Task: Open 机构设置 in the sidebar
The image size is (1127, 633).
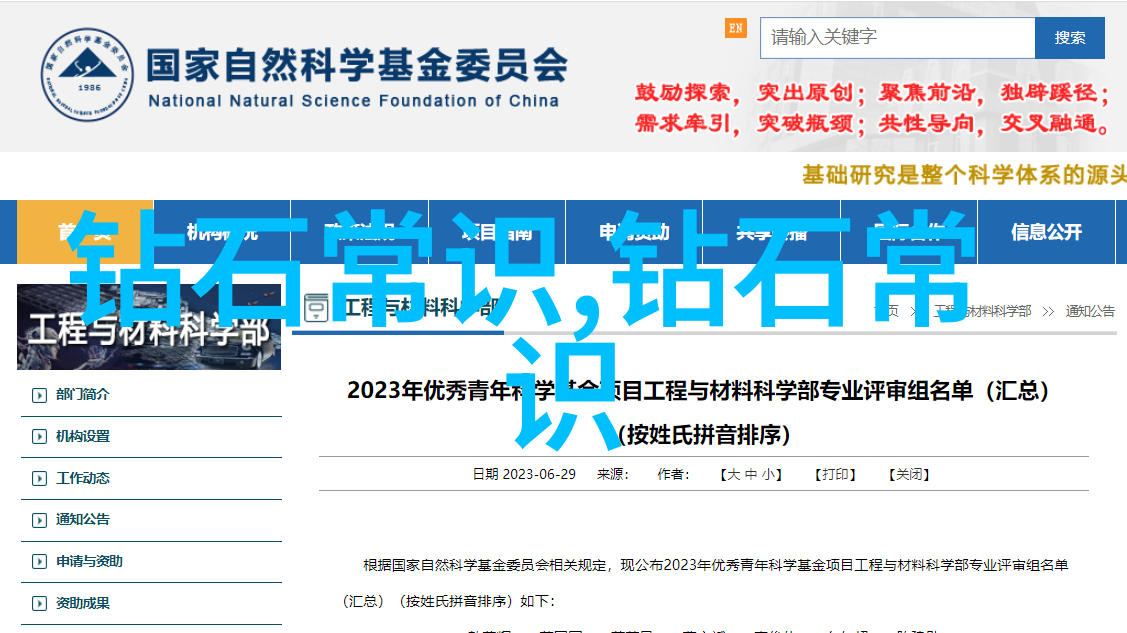Action: 83,436
